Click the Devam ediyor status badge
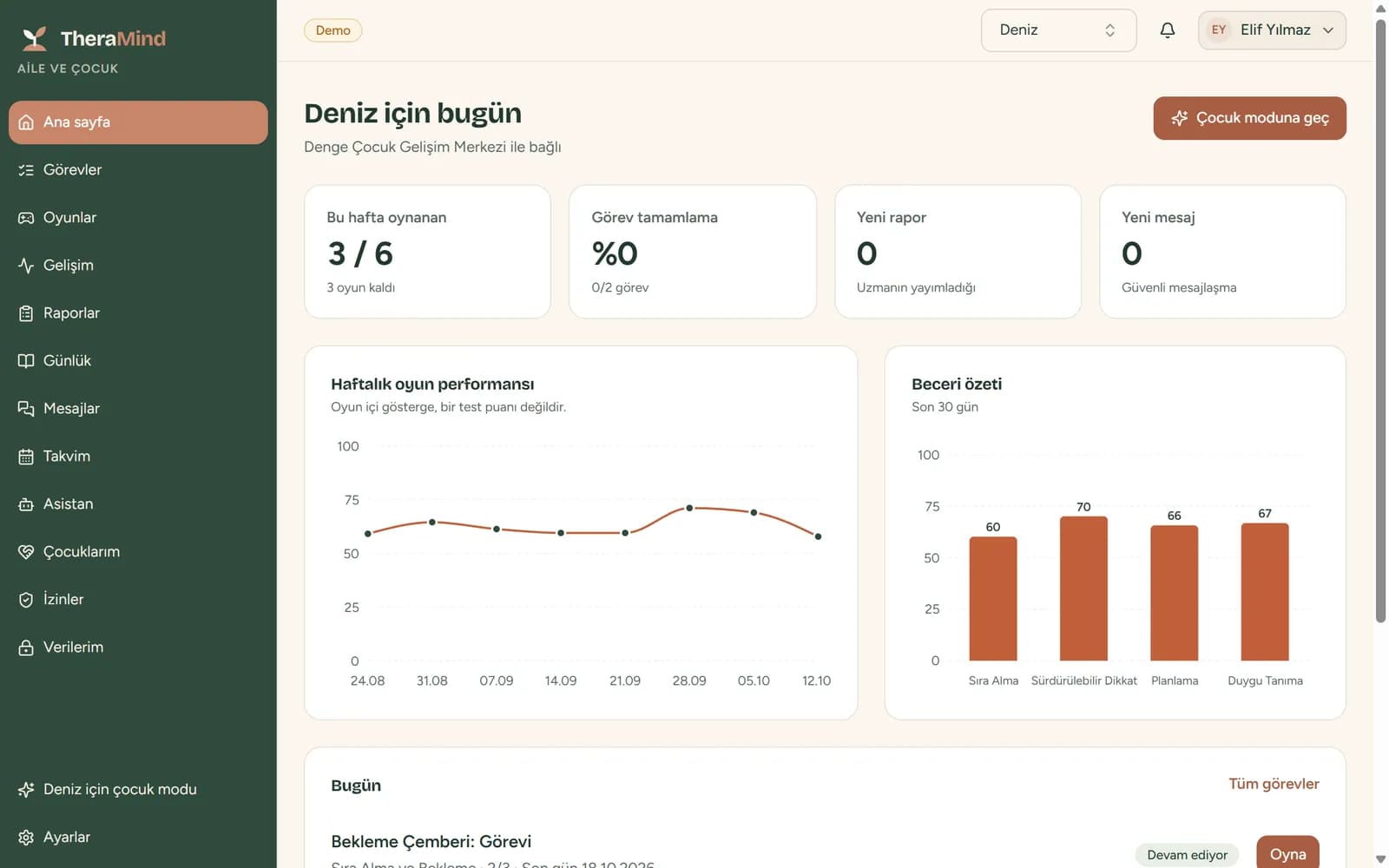Viewport: 1389px width, 868px height. pyautogui.click(x=1187, y=855)
